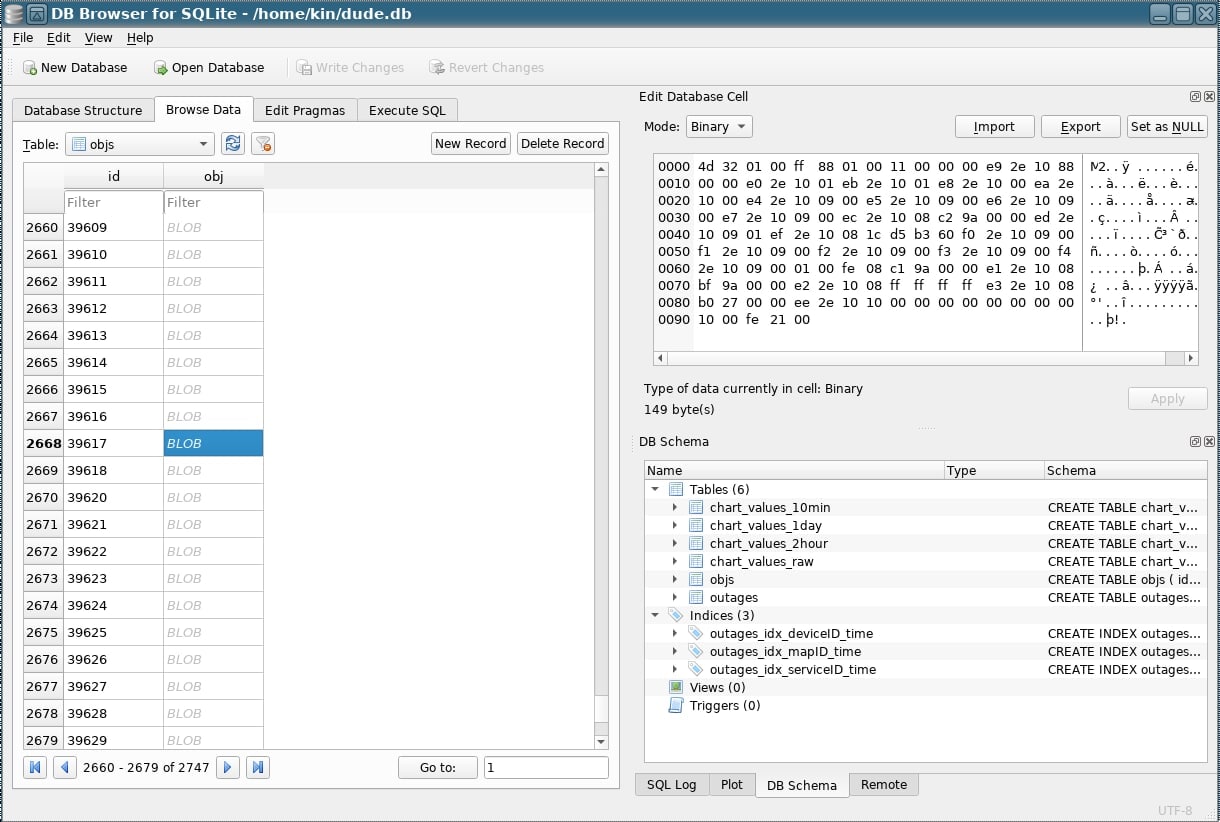Click the id column header

pos(114,176)
